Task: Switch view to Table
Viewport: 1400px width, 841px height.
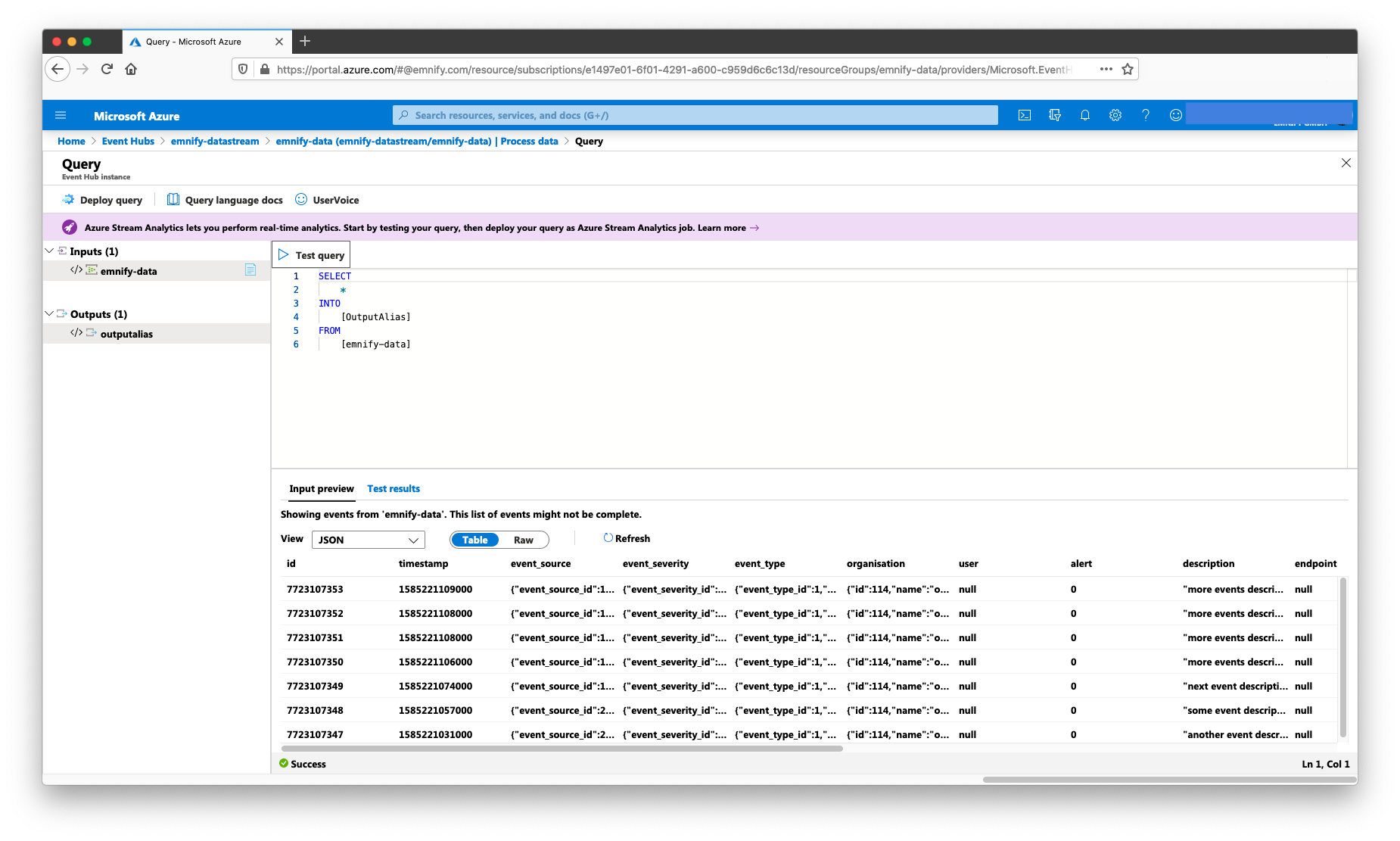Action: tap(474, 540)
